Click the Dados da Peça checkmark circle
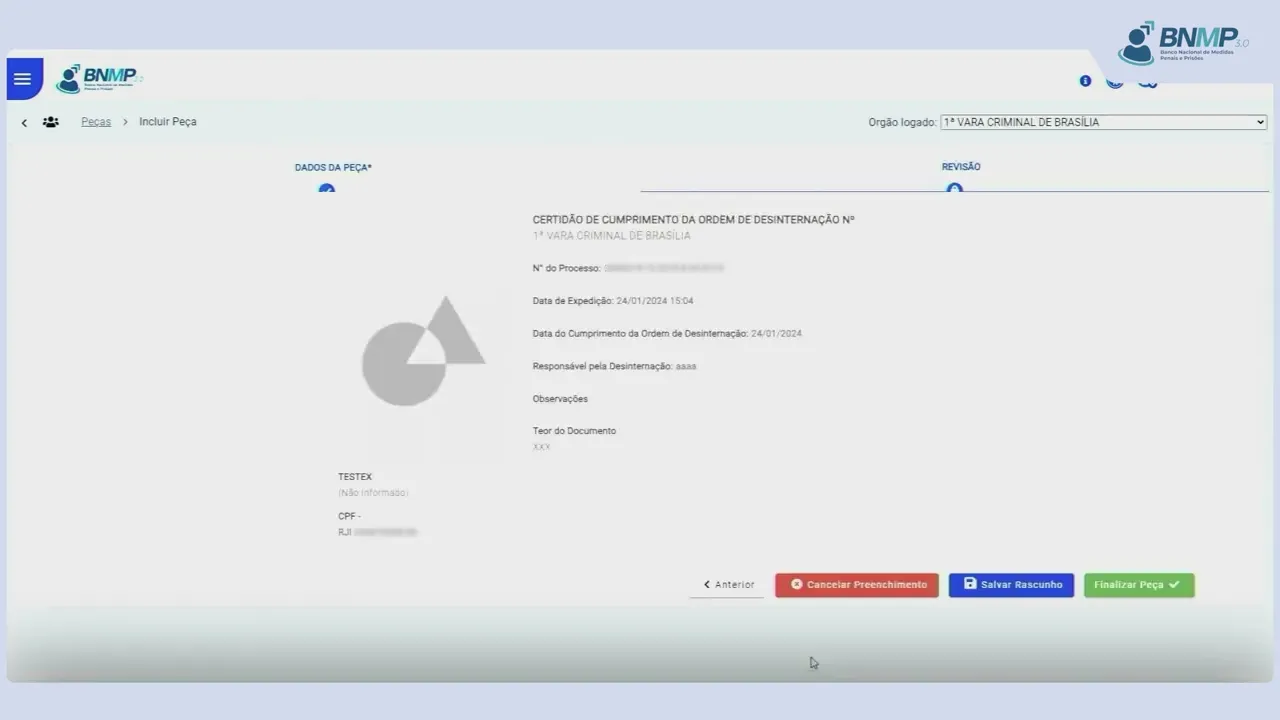 [x=326, y=188]
